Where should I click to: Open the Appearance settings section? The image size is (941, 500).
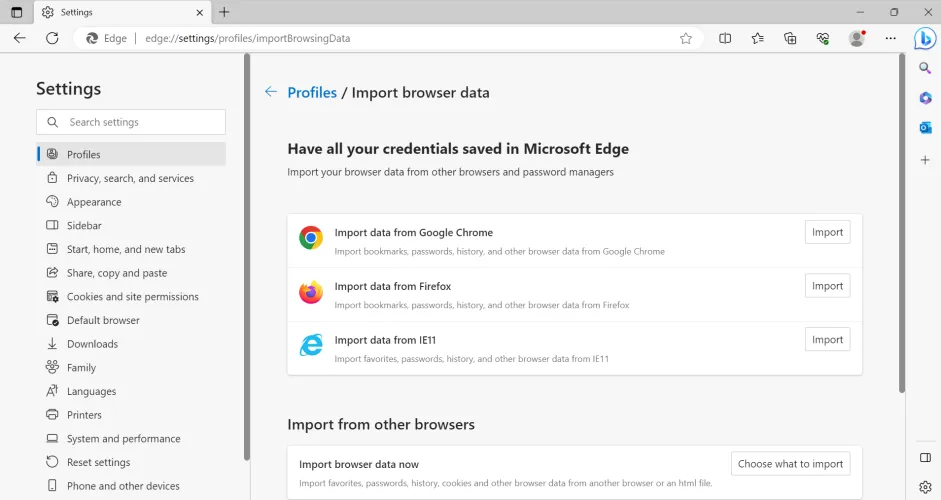click(x=94, y=202)
